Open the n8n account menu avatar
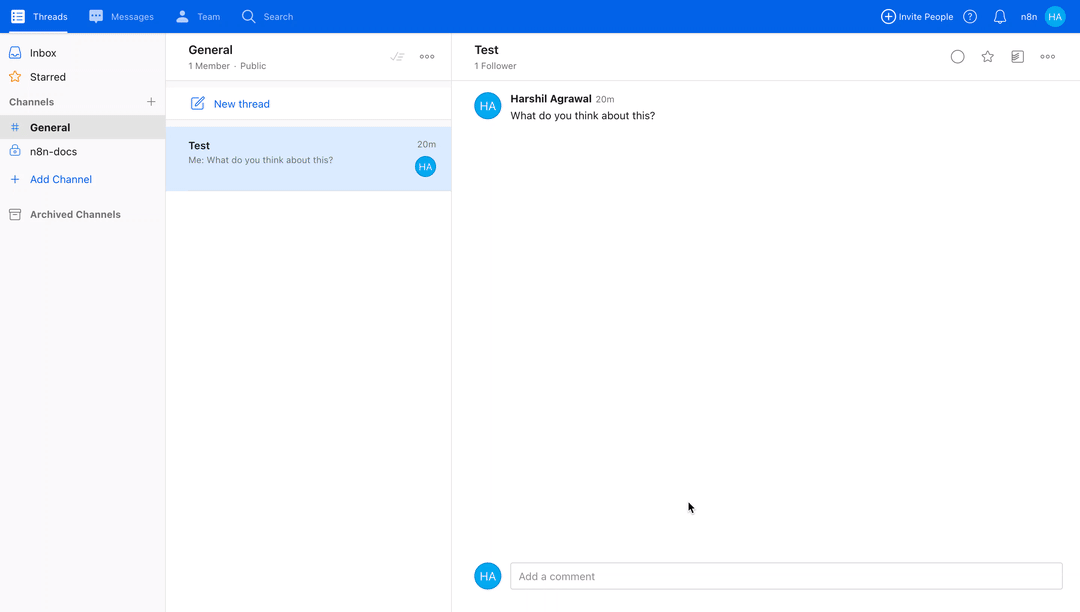This screenshot has width=1080, height=612. click(x=1055, y=17)
